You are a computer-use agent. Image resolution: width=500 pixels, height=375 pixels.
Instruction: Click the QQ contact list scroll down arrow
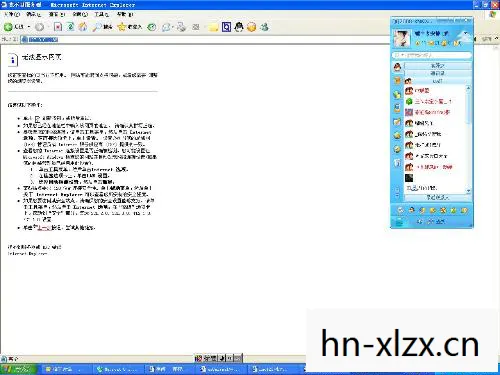[468, 191]
